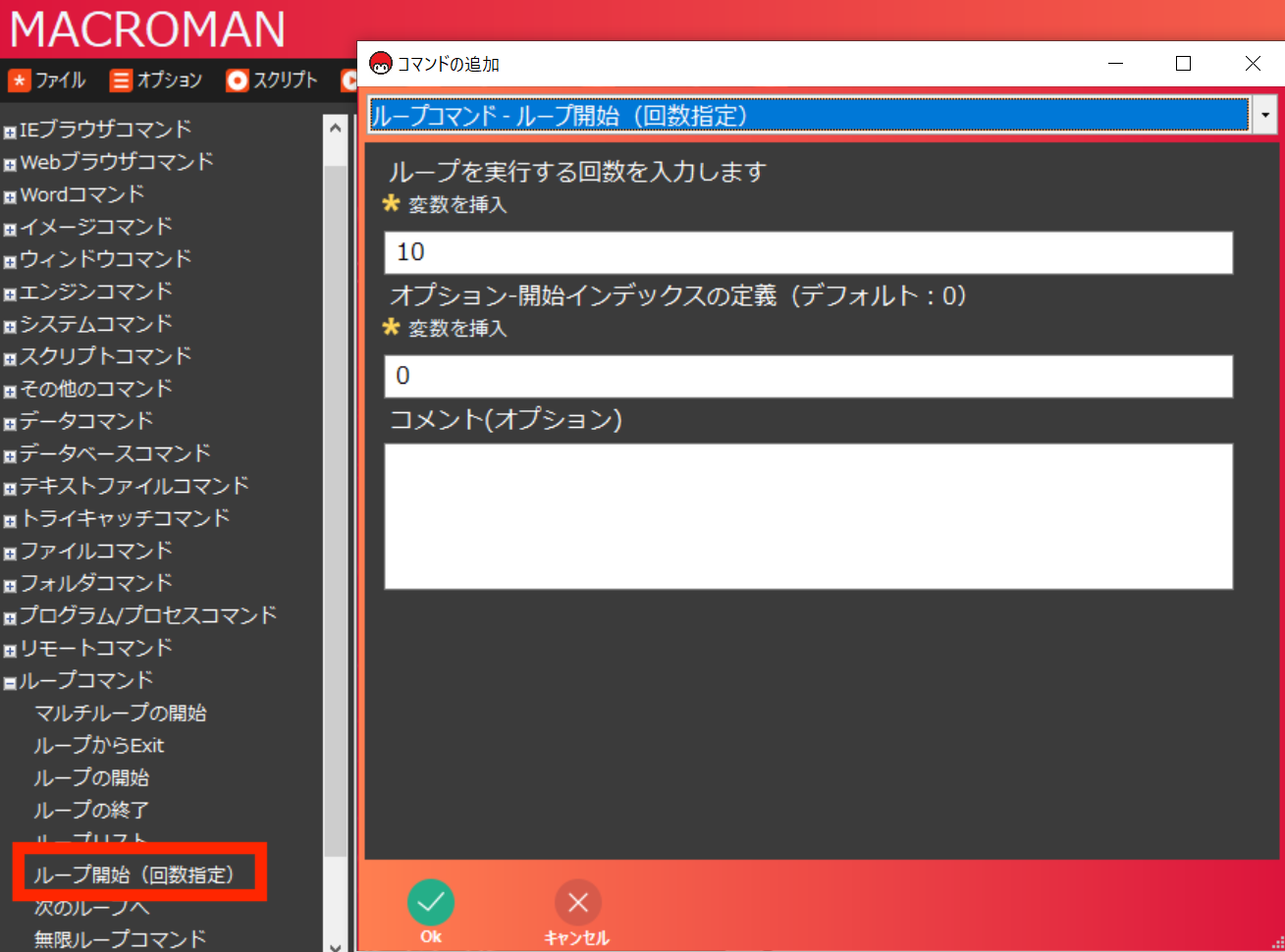Select テキストファイルコマンド in the command tree
Image resolution: width=1285 pixels, height=952 pixels.
[134, 486]
